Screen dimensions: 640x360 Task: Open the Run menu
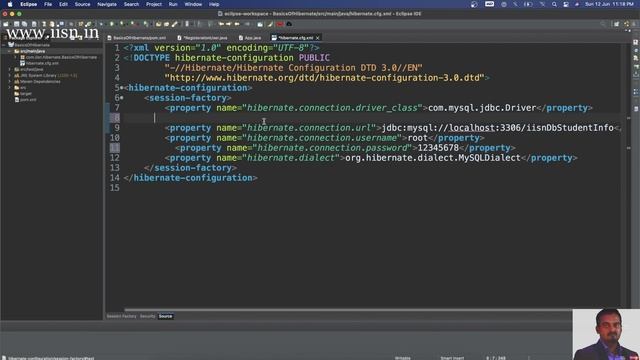tap(173, 4)
